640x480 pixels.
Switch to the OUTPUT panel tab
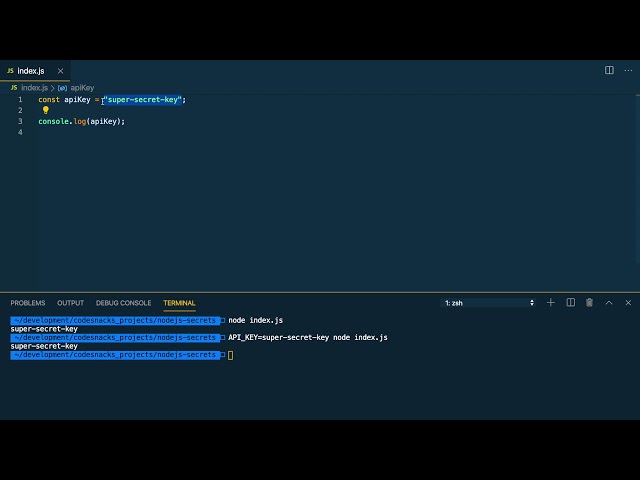[x=70, y=303]
